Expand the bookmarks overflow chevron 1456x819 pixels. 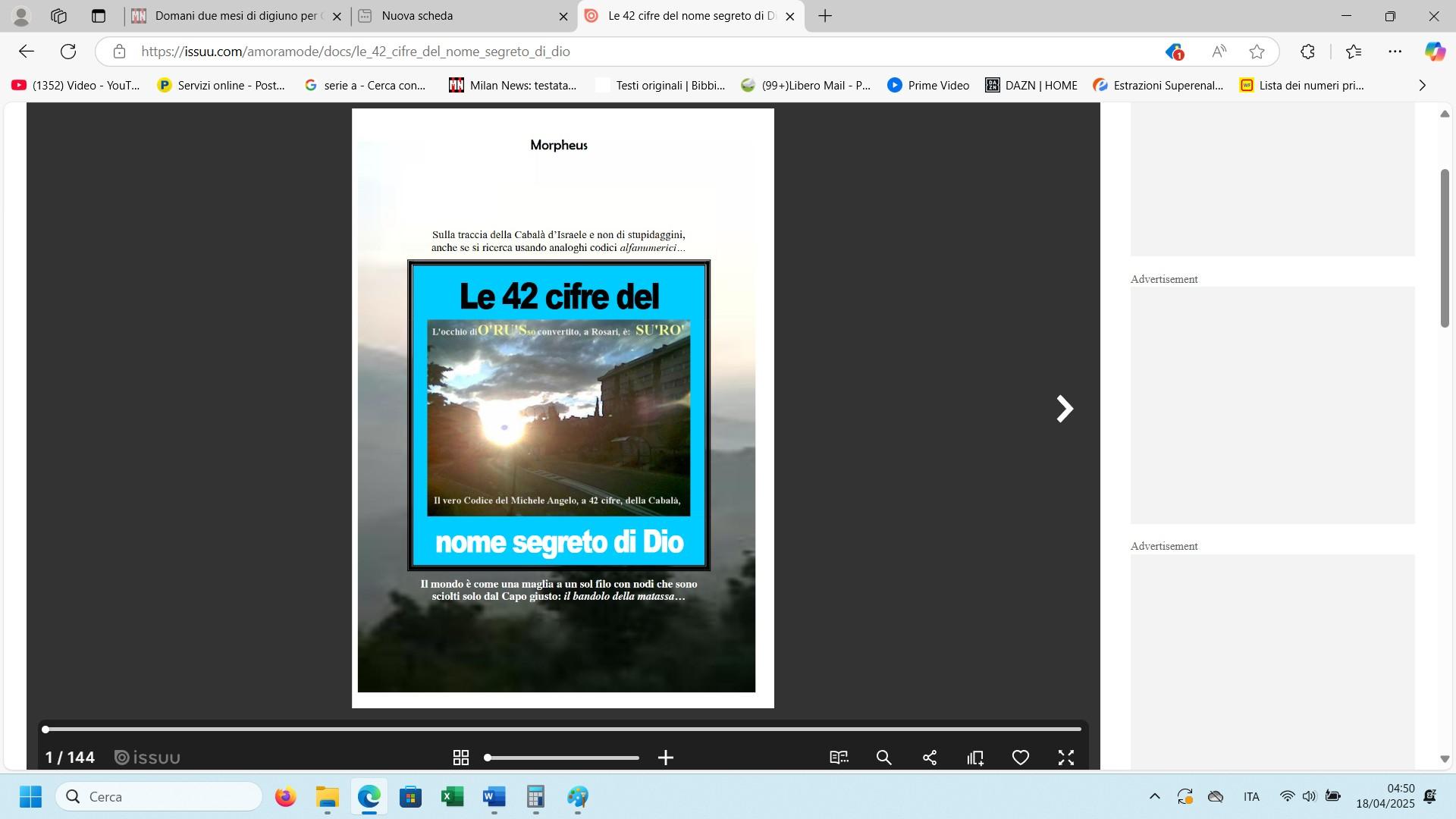pyautogui.click(x=1422, y=86)
